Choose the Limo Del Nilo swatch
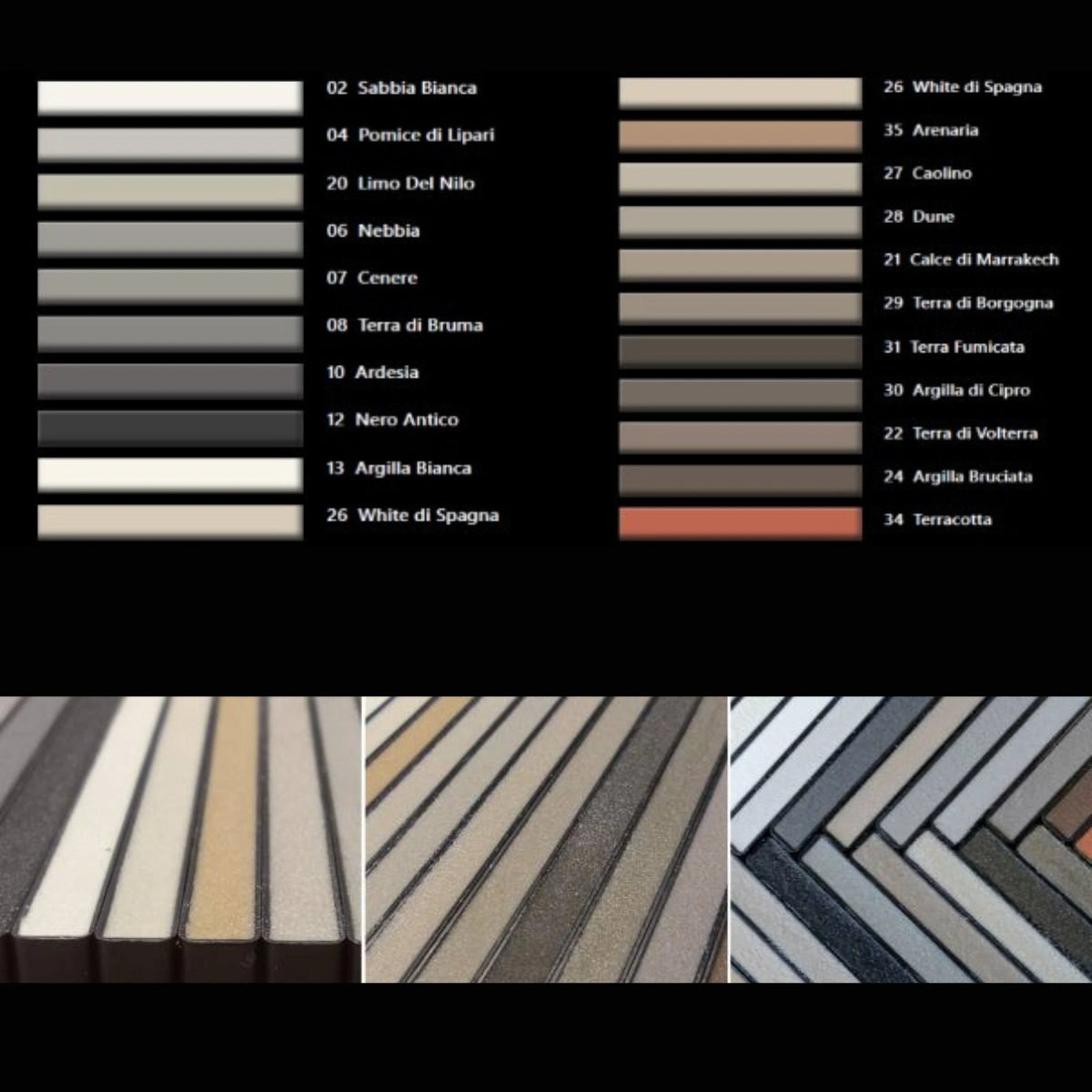 pyautogui.click(x=170, y=191)
